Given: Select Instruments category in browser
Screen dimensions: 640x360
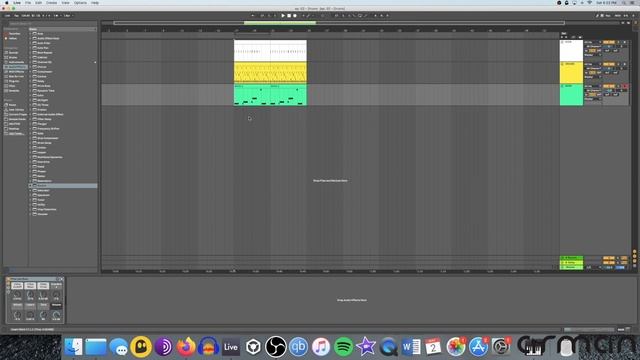Looking at the screenshot, I should pos(15,62).
